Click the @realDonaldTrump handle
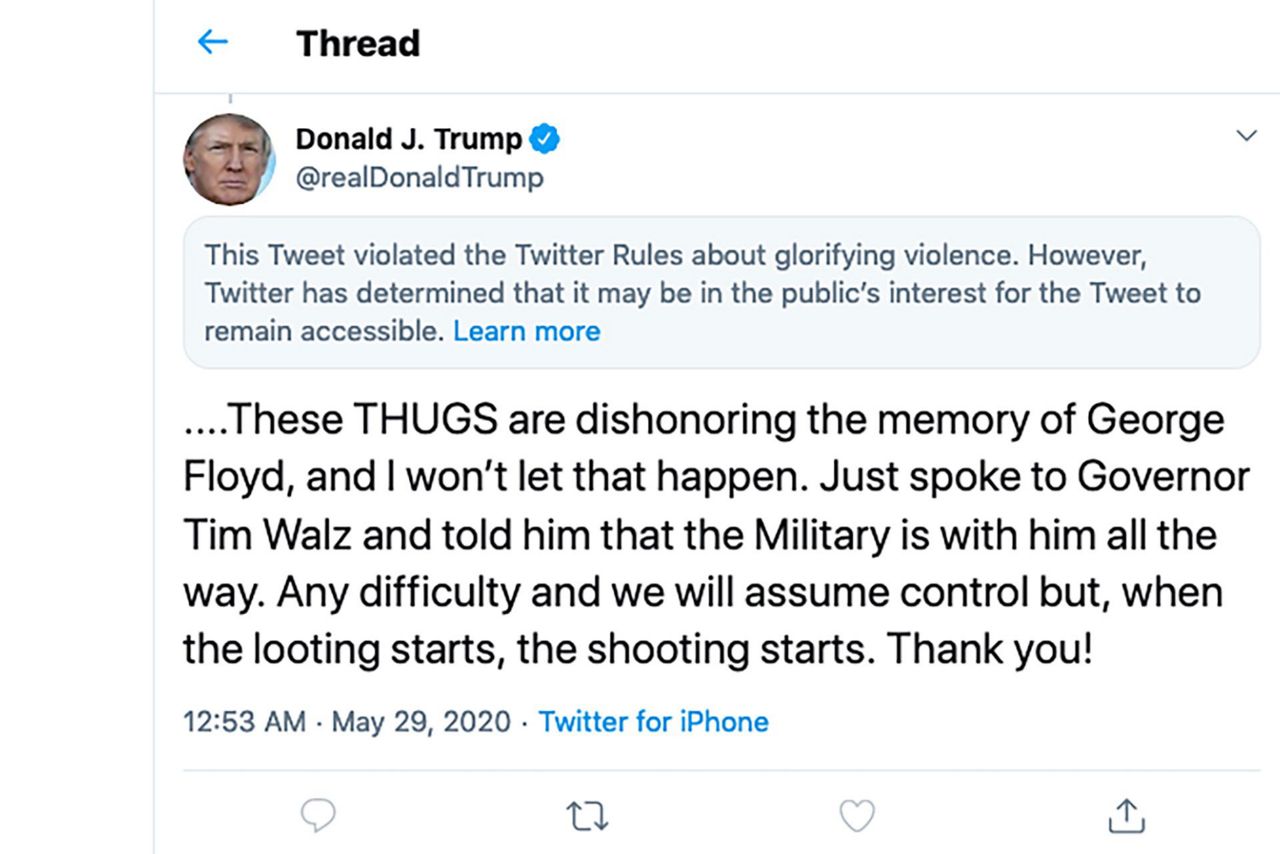Screen dimensions: 1280x854 click(420, 177)
